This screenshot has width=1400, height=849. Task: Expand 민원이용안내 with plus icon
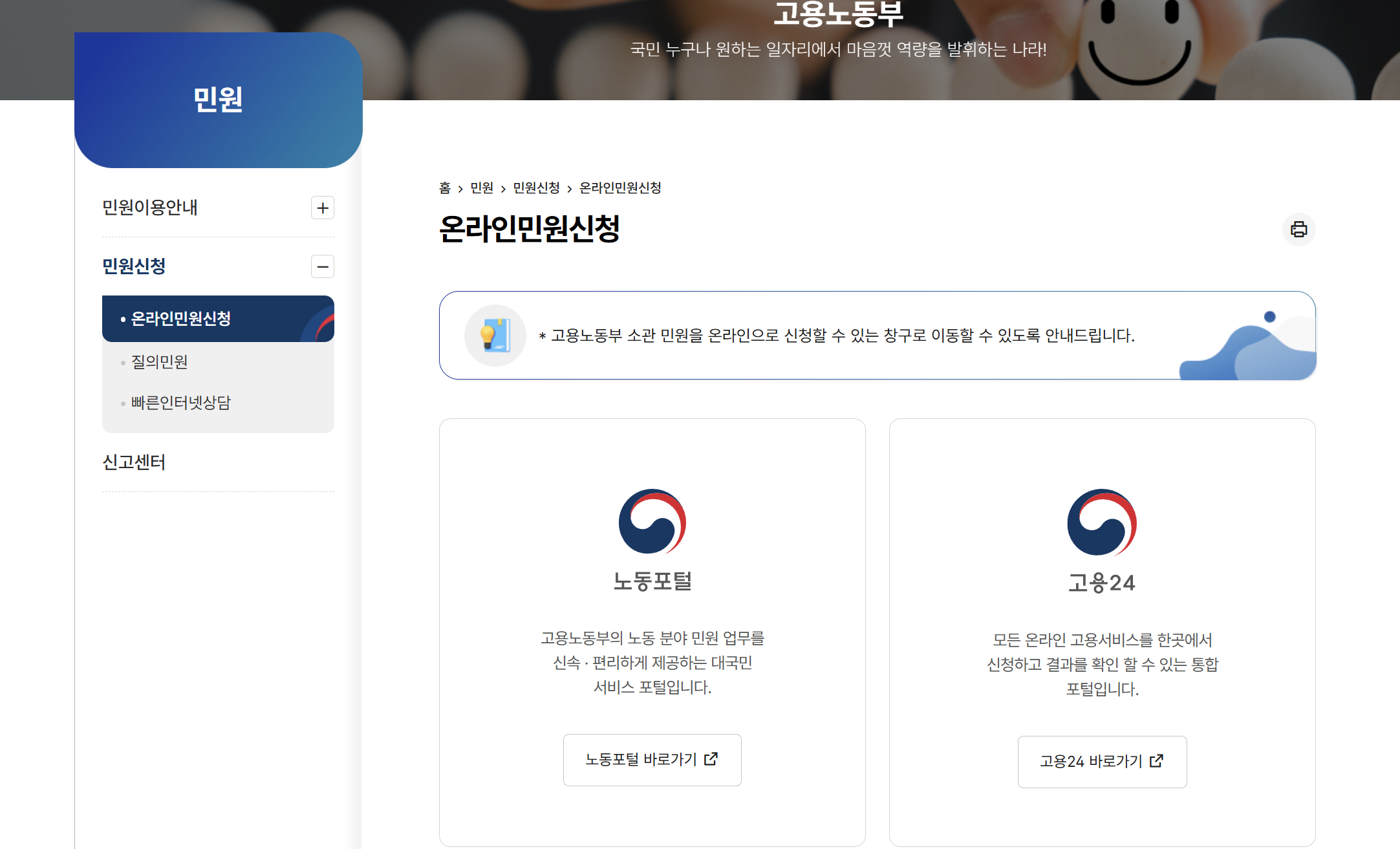(x=323, y=208)
